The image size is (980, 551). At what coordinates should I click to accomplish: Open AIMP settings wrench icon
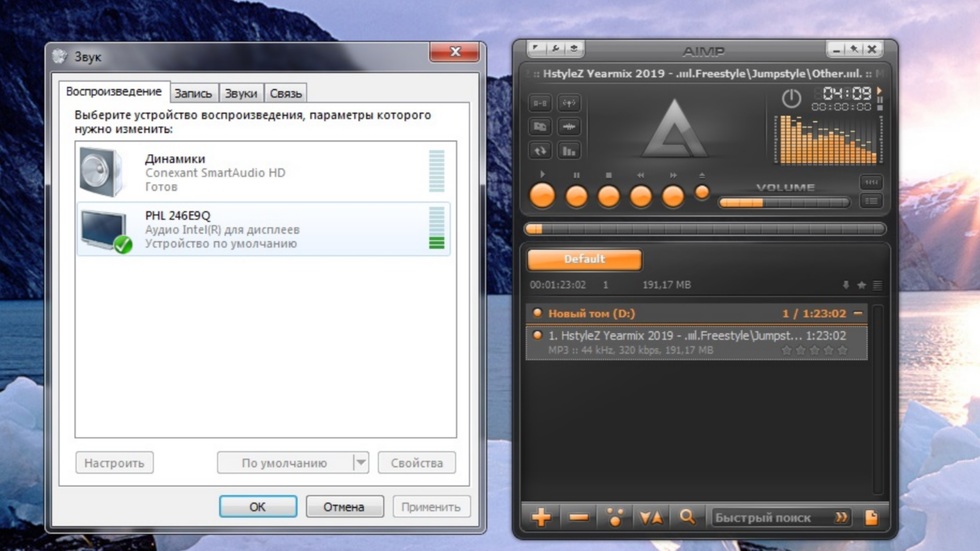[555, 49]
